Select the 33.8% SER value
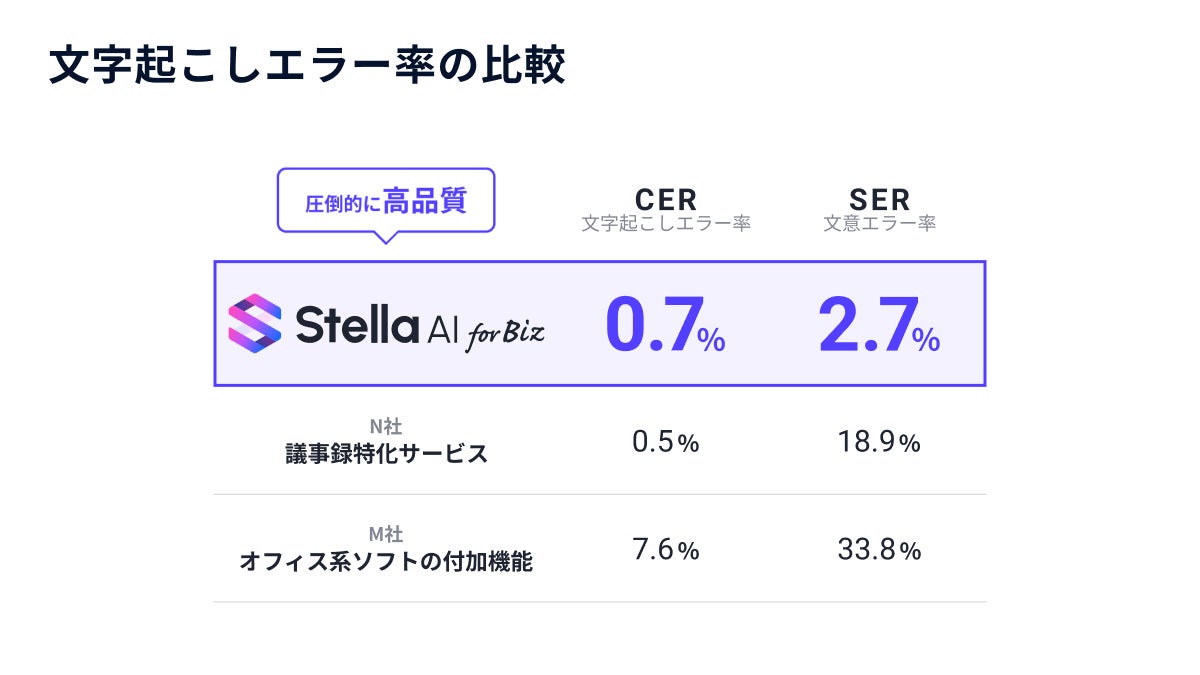Screen dimensions: 1200x675 click(880, 550)
